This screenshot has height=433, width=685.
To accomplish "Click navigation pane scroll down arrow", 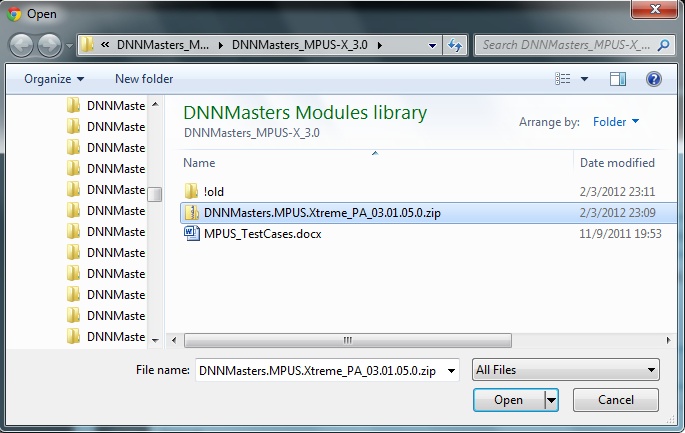I will click(x=155, y=340).
